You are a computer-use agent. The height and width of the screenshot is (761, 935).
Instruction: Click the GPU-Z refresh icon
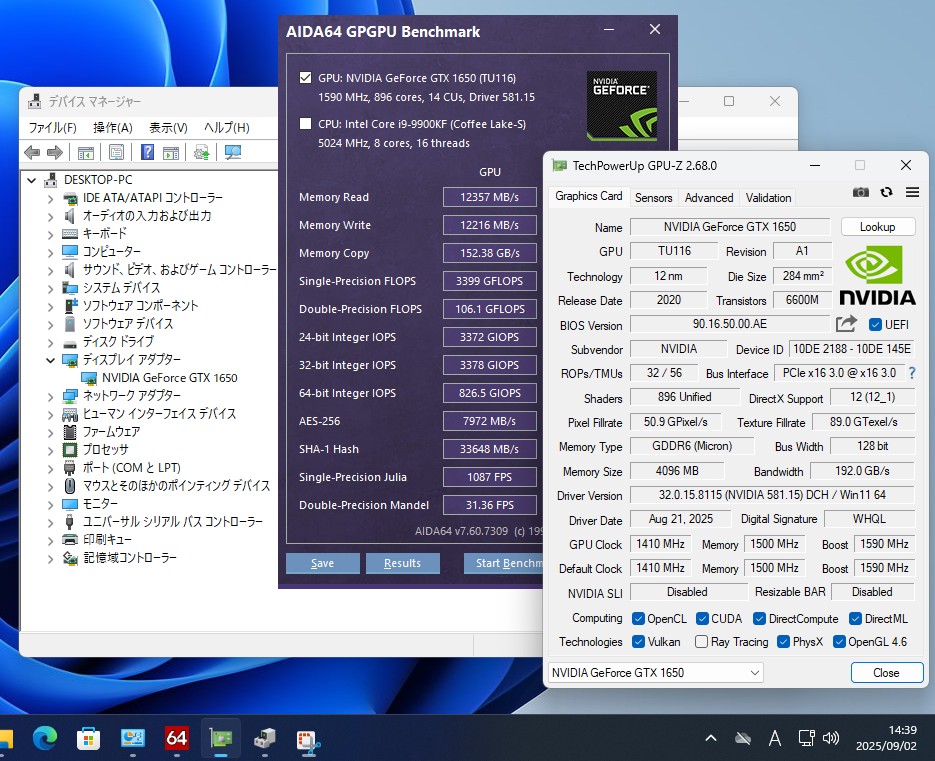tap(887, 192)
